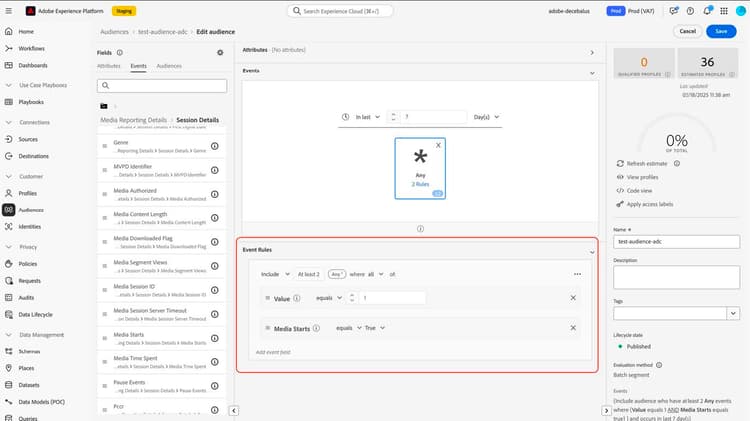Open the where all dropdown

375,274
